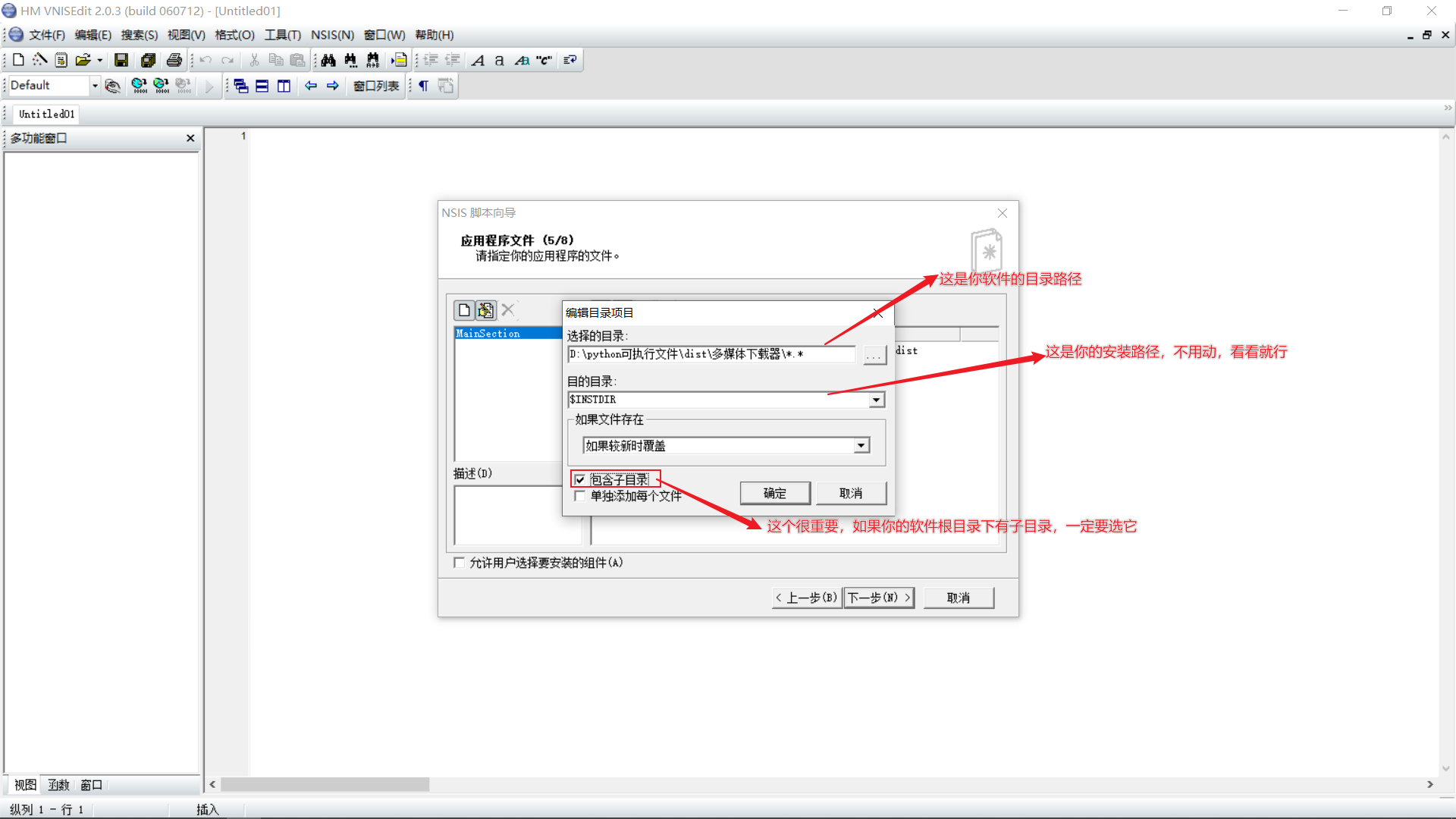Screen dimensions: 1456x819
Task: Enable 允许用户选择要安装的组件 checkbox
Action: pos(459,563)
